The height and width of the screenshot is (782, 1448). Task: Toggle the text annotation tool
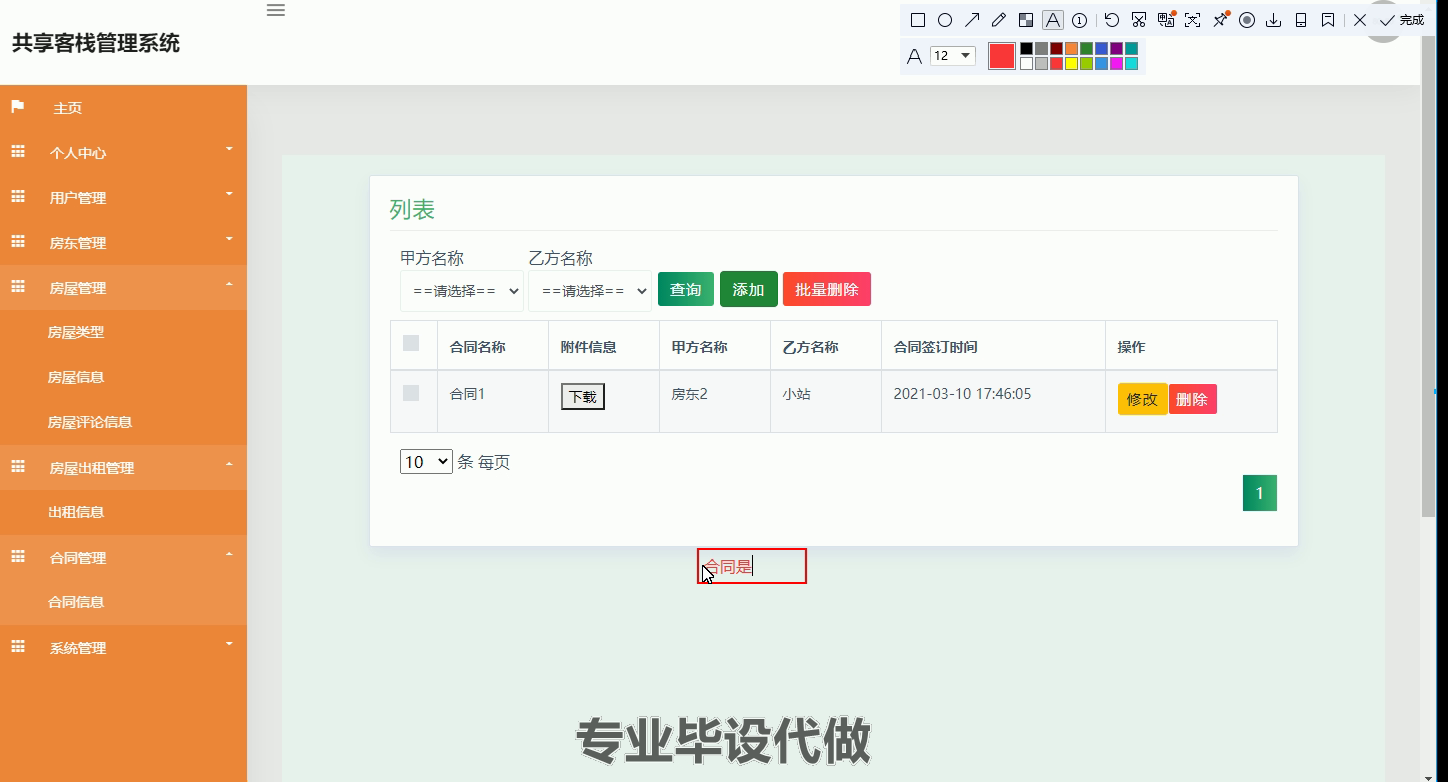[1053, 20]
